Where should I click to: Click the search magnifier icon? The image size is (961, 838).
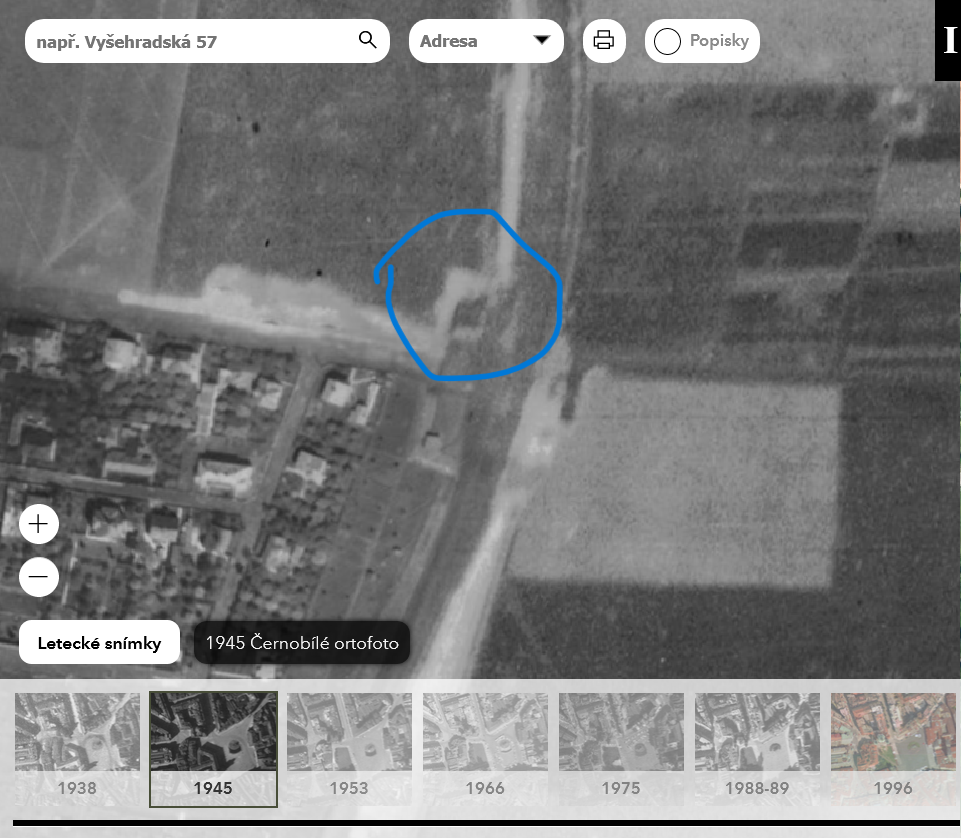(367, 40)
